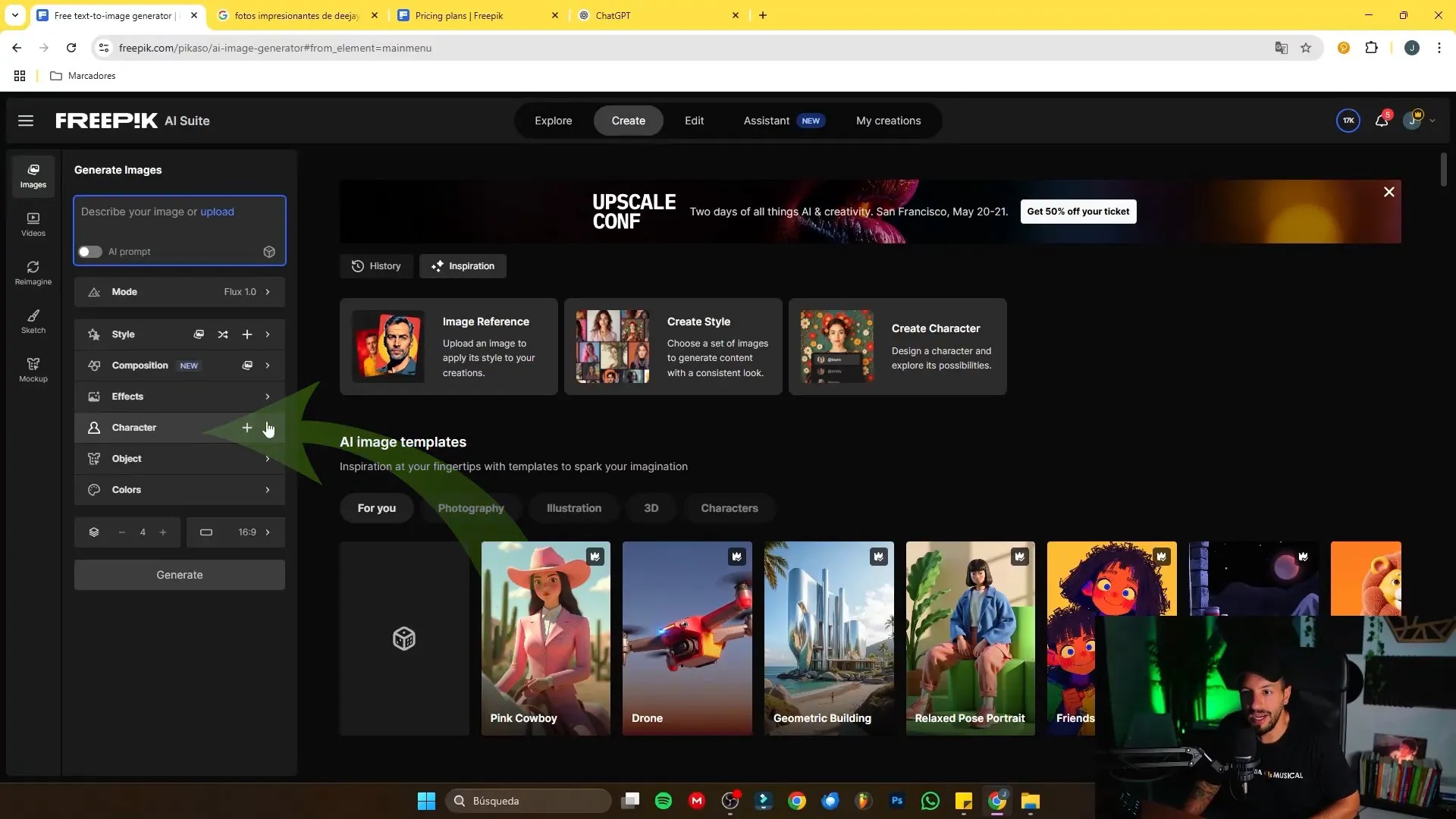Bookmark this page with star icon
Viewport: 1456px width, 819px height.
pos(1306,48)
